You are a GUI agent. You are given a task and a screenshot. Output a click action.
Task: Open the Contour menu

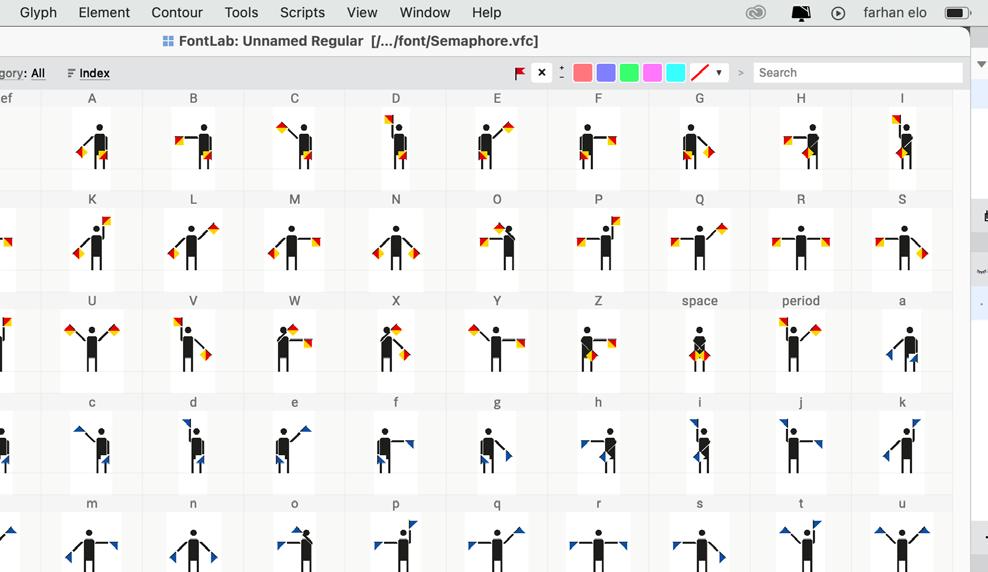pyautogui.click(x=177, y=13)
